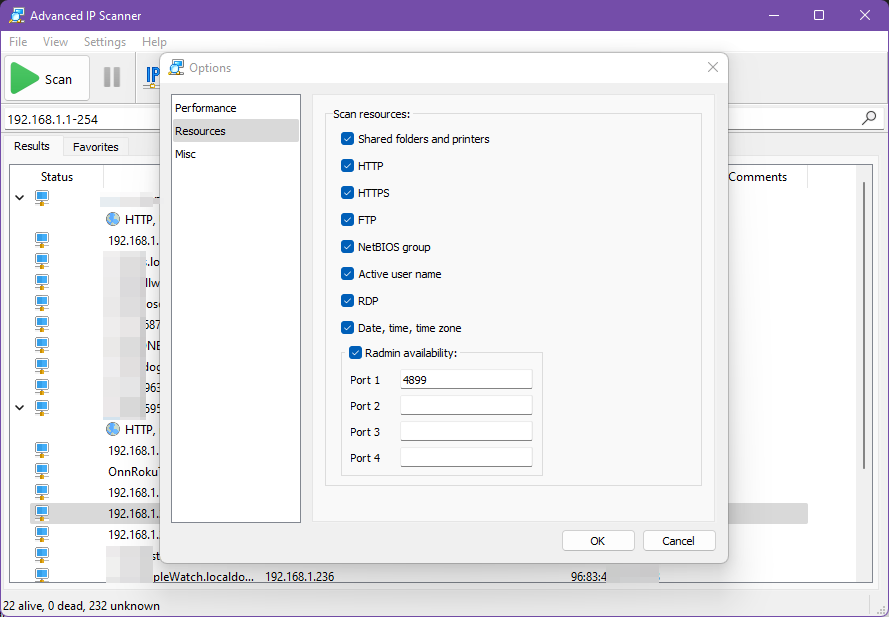Click the IP toolbar icon
The image size is (889, 617).
click(153, 77)
